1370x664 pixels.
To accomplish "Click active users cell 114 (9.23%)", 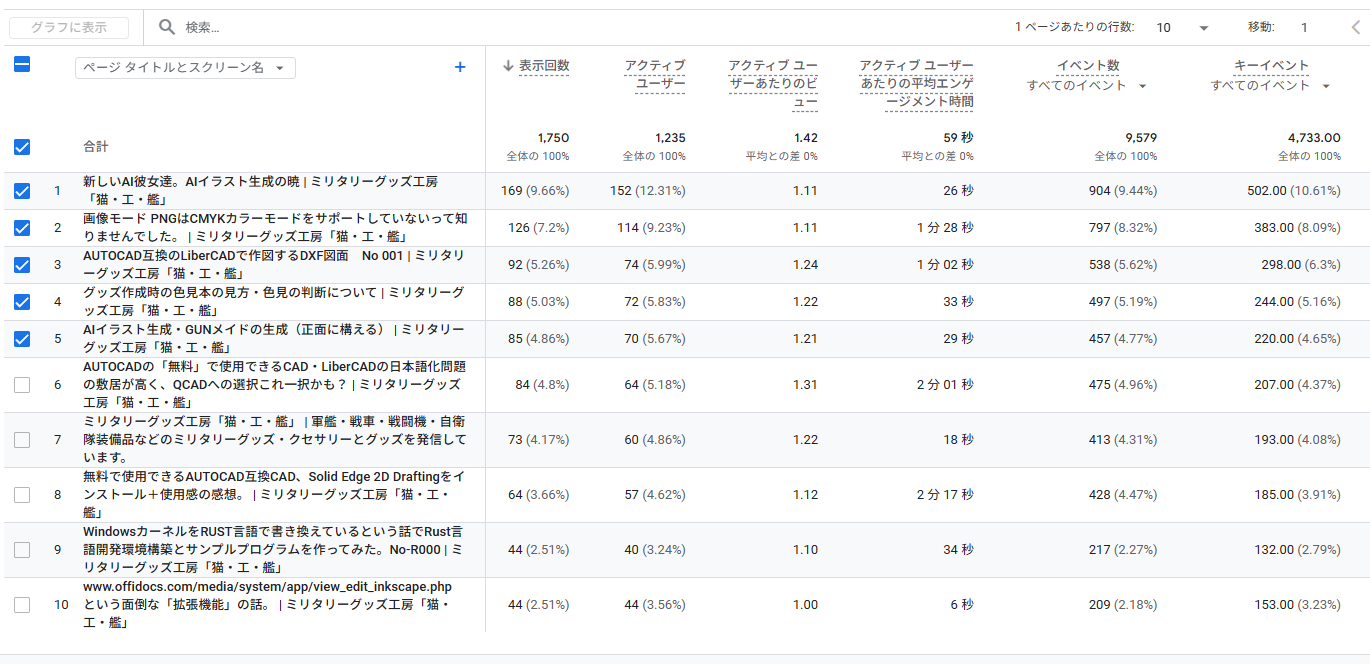I will pos(651,228).
